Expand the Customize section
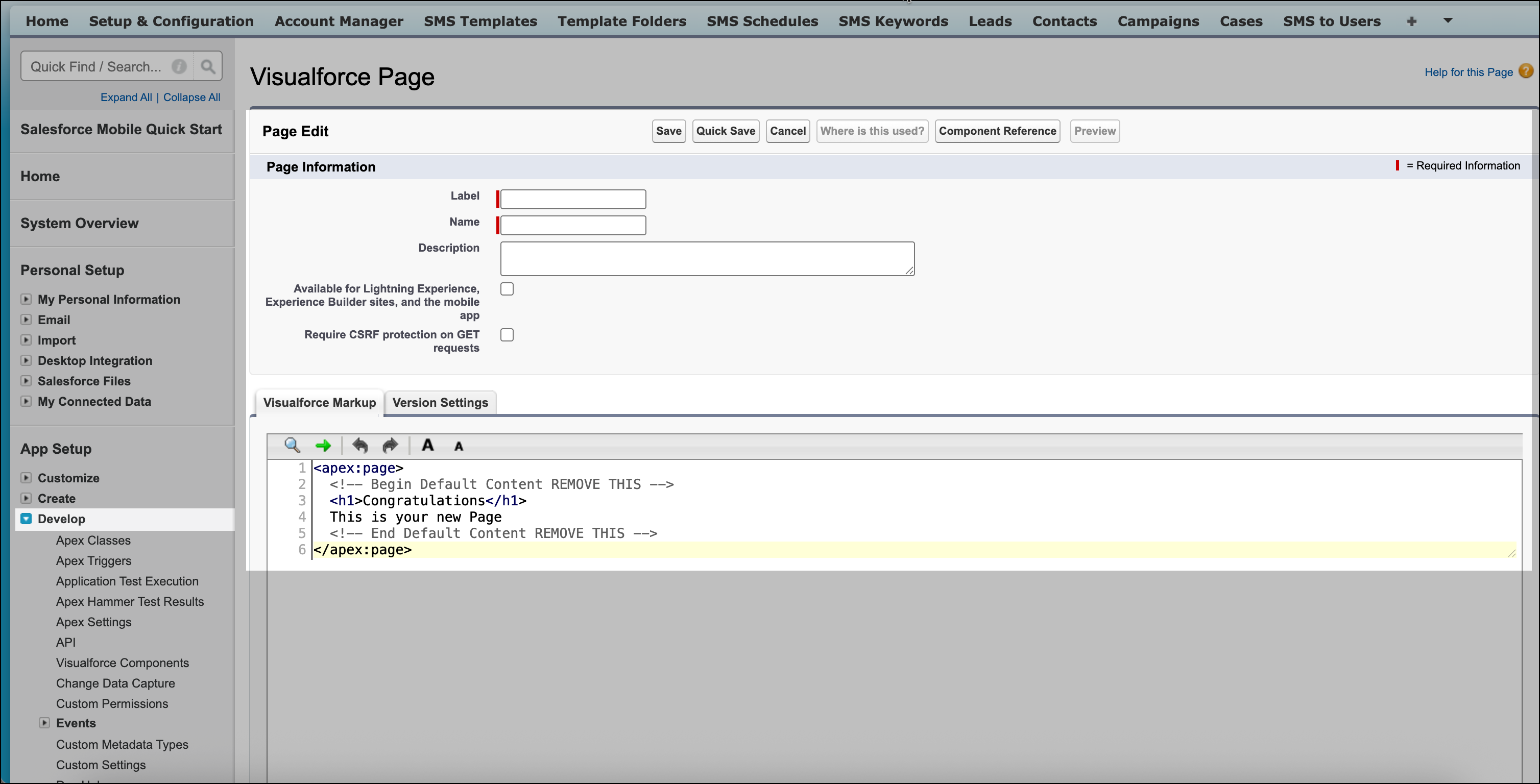Image resolution: width=1540 pixels, height=784 pixels. (x=26, y=477)
